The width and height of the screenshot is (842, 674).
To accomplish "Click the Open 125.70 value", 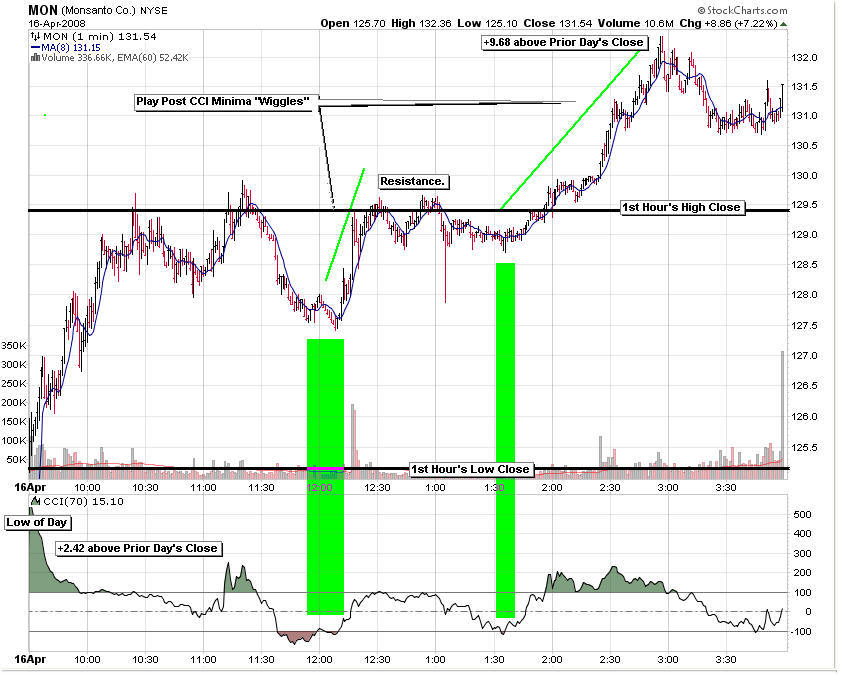I will click(353, 24).
